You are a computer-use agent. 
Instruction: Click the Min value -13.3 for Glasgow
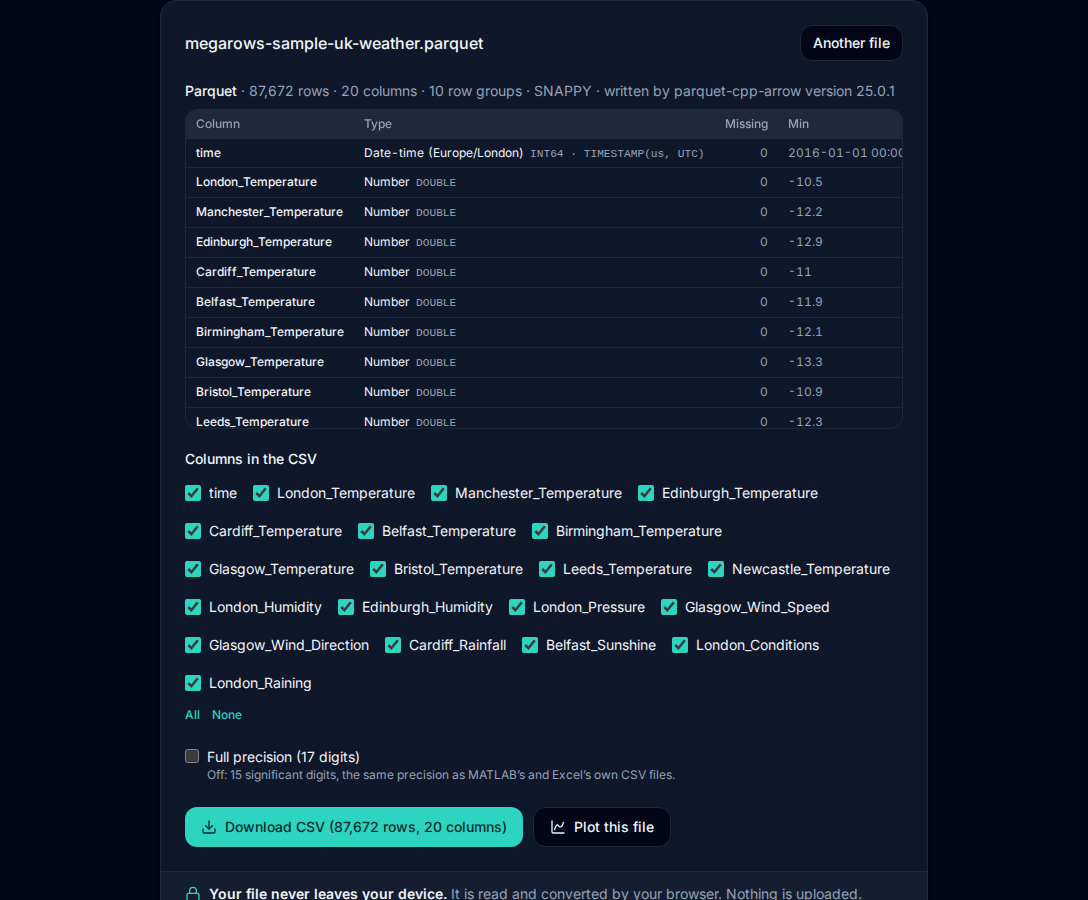click(x=806, y=362)
